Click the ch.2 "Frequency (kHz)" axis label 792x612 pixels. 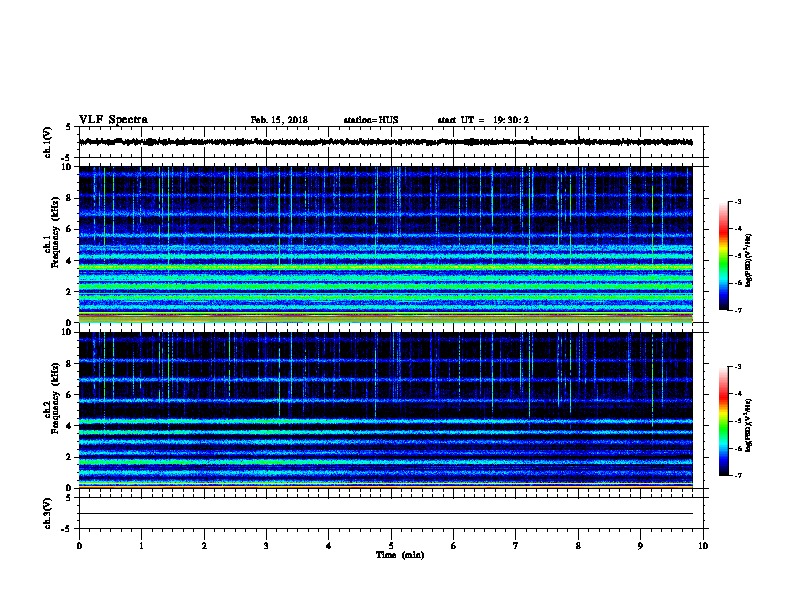pyautogui.click(x=55, y=398)
